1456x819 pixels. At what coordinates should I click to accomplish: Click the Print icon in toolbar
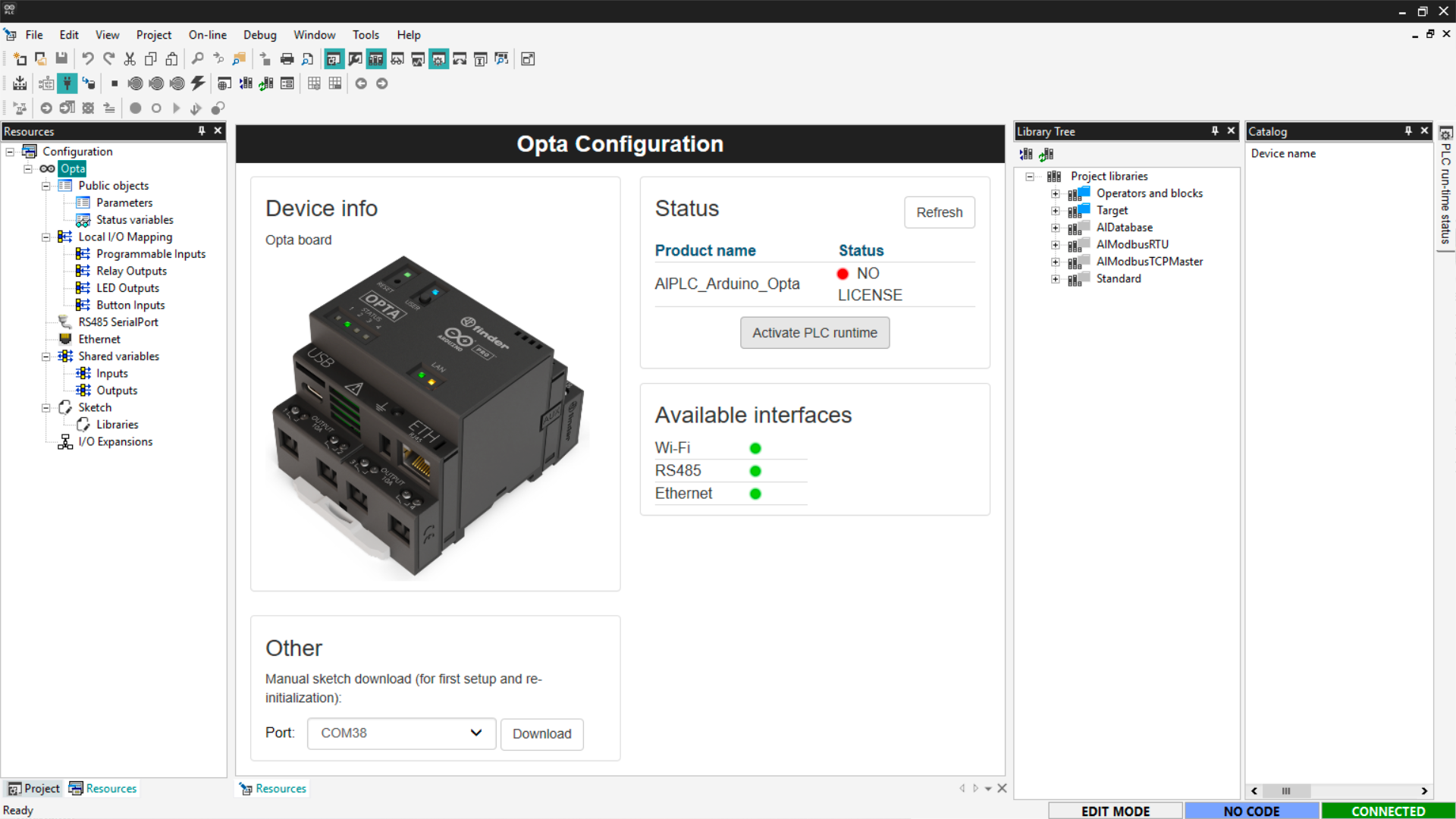tap(287, 59)
